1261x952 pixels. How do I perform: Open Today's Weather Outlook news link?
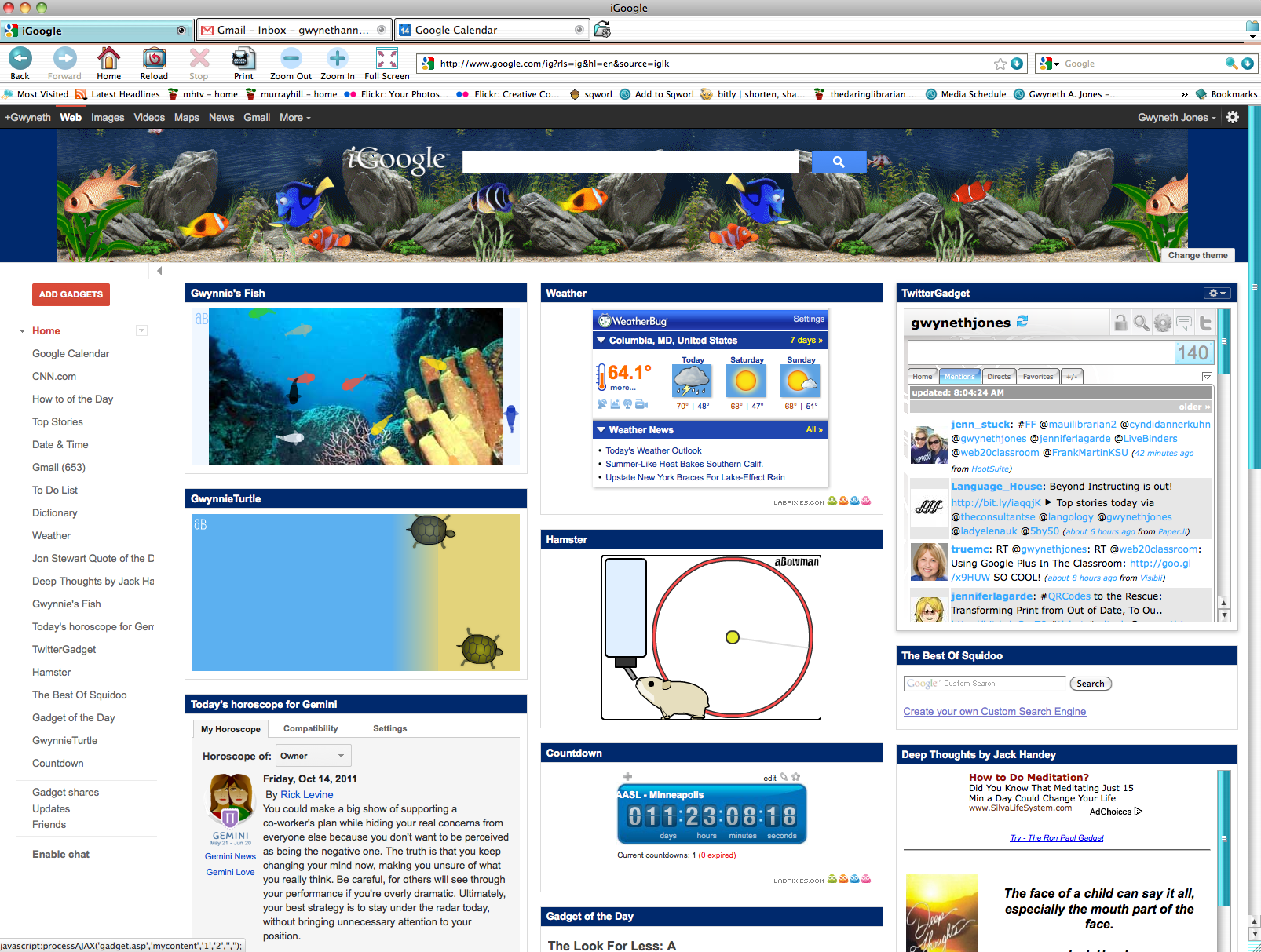[653, 450]
